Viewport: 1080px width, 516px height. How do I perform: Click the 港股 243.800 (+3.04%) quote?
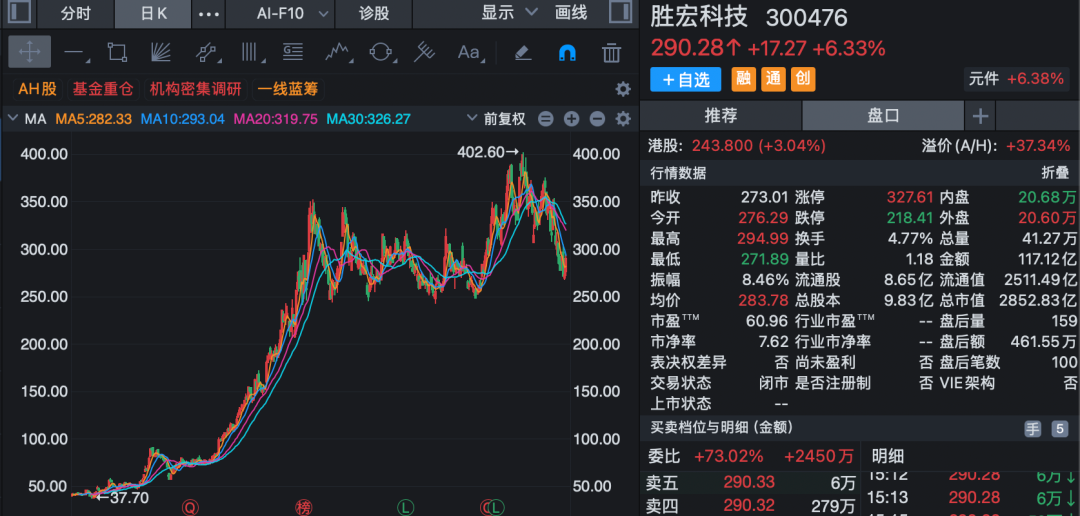[738, 145]
